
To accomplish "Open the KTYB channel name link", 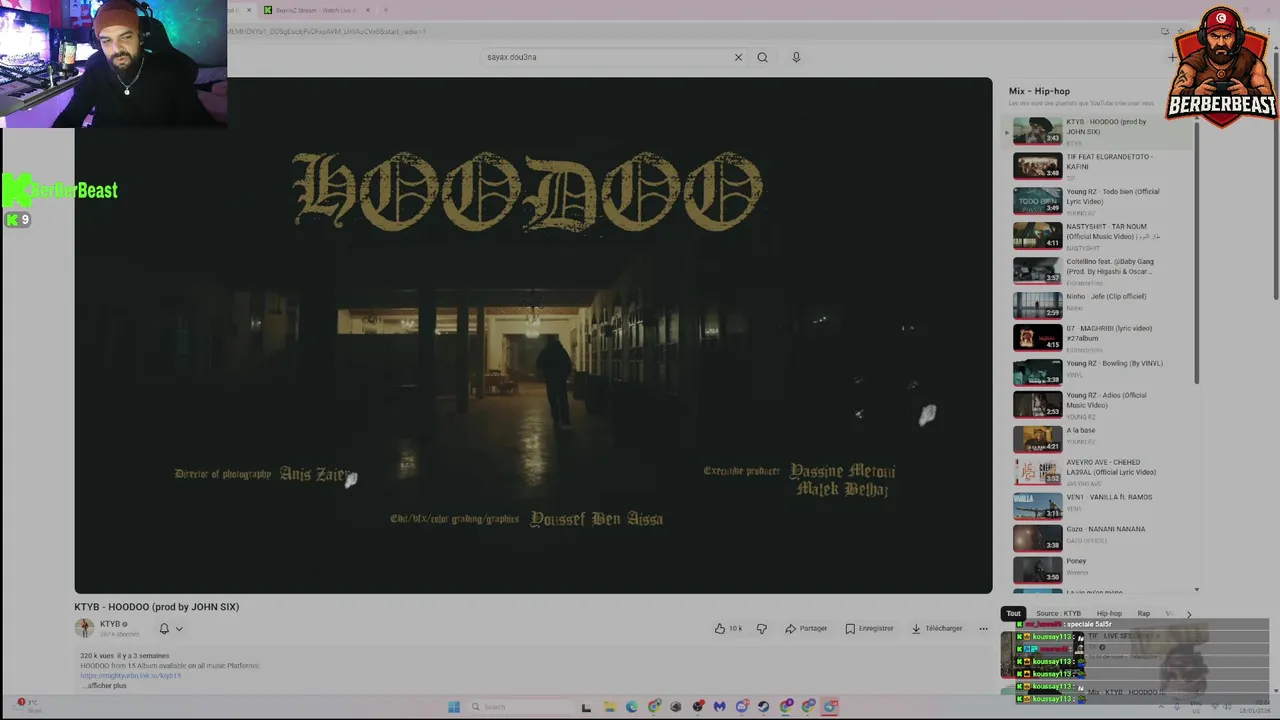I will 110,624.
